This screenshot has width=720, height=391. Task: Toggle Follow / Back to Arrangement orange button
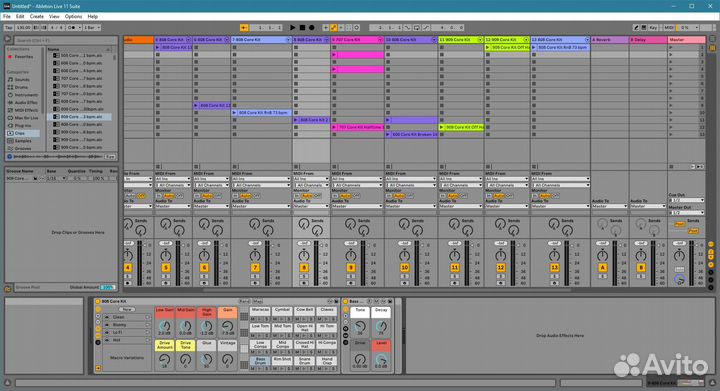[x=244, y=28]
